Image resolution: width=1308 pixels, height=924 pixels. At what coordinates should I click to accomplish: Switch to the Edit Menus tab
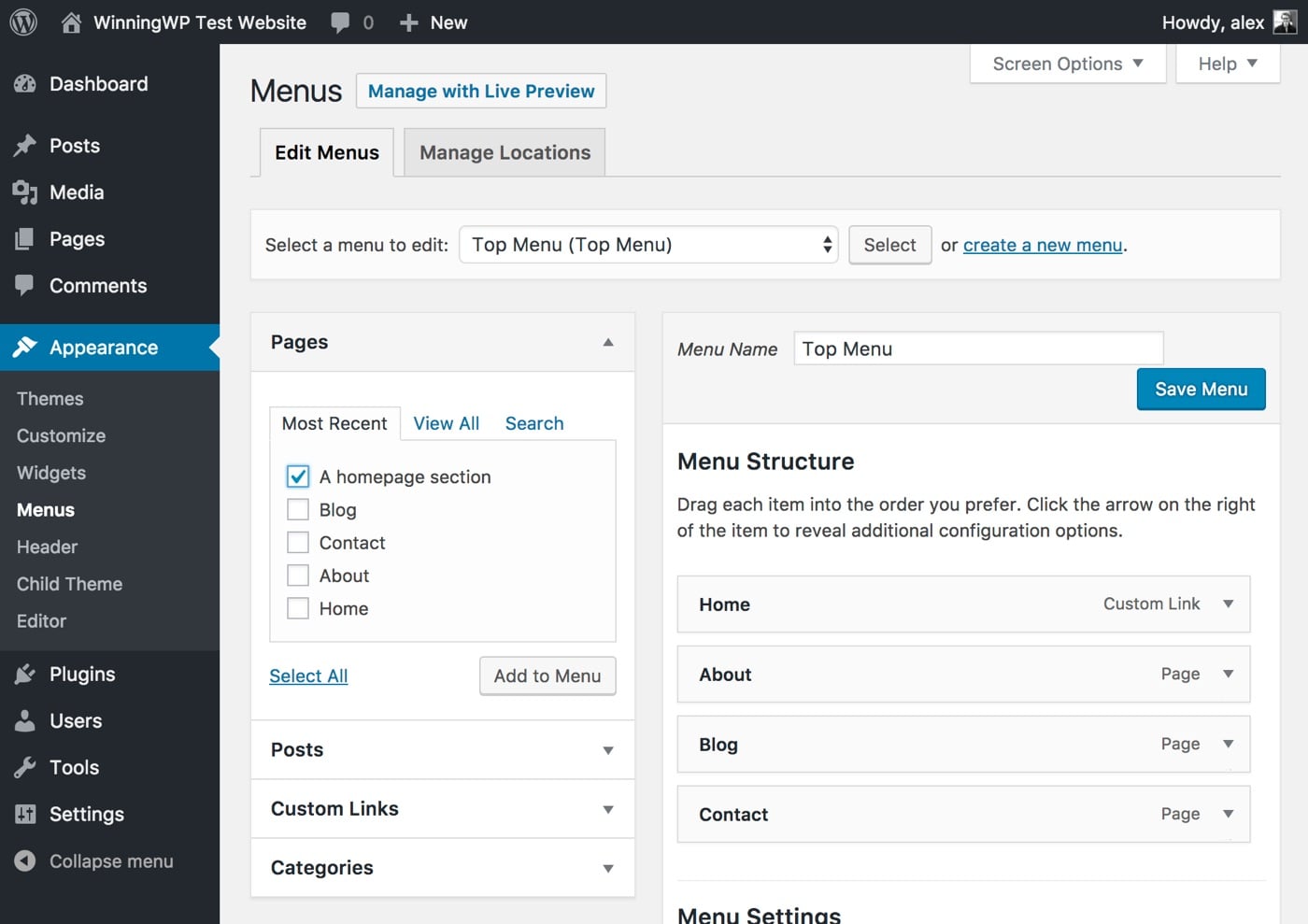(x=327, y=152)
